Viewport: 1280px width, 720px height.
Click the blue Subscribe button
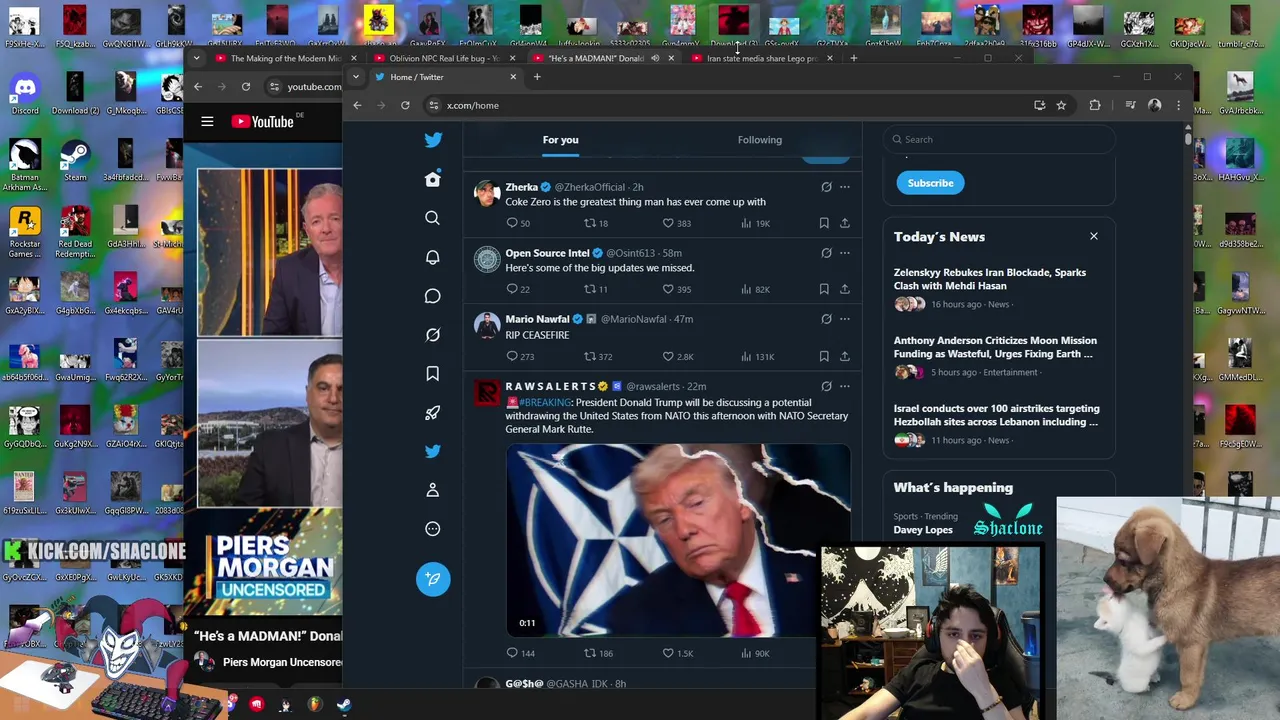[x=931, y=183]
